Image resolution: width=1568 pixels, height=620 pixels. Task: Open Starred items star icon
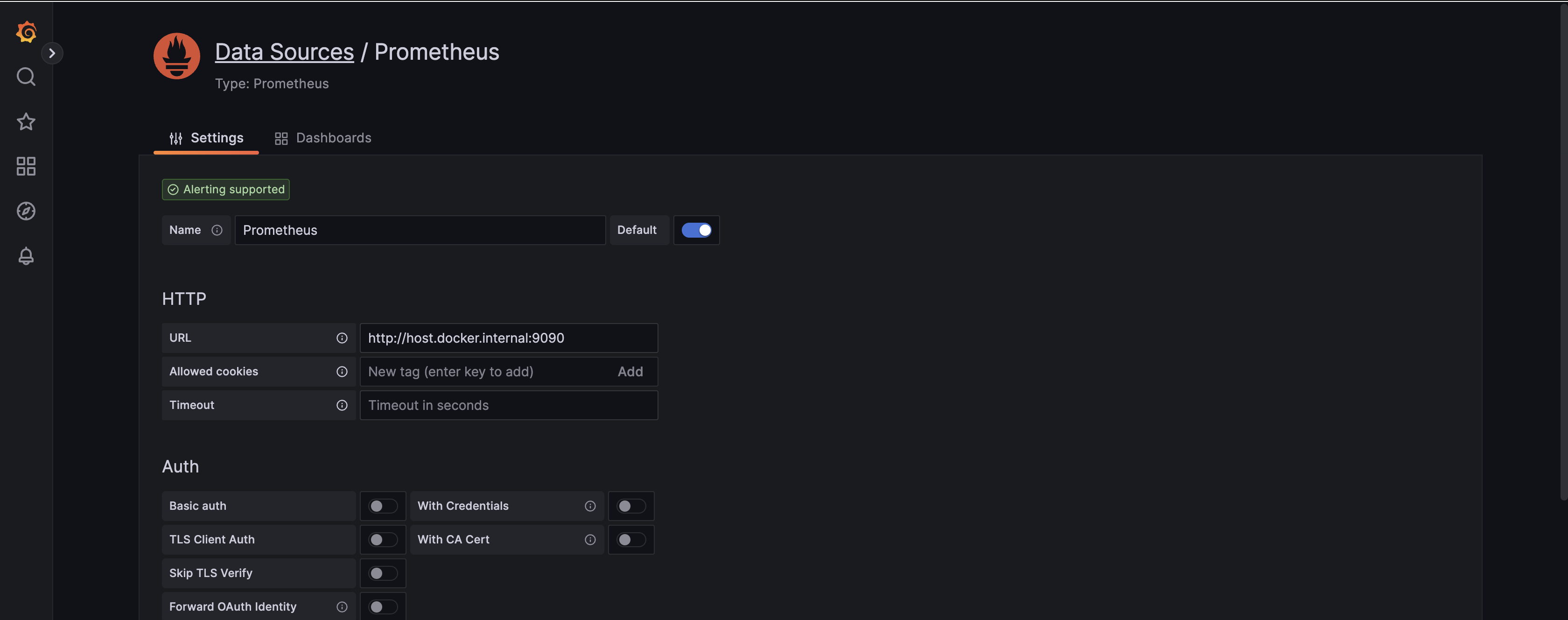26,122
